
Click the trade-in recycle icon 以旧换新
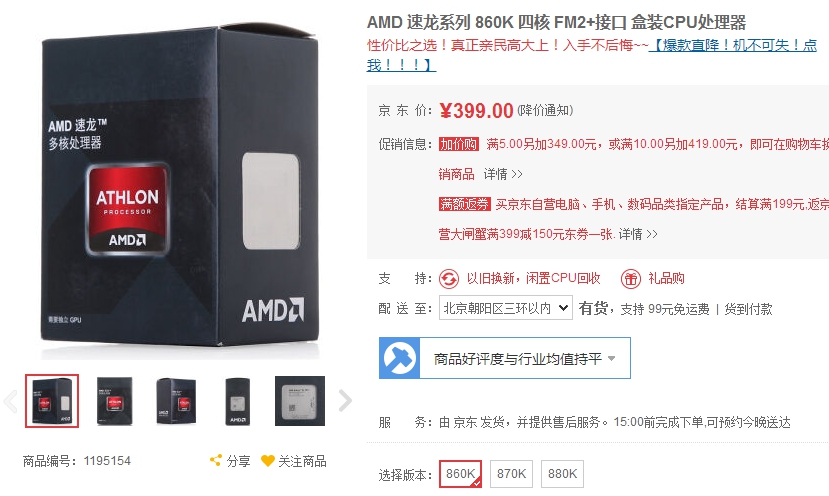(449, 279)
